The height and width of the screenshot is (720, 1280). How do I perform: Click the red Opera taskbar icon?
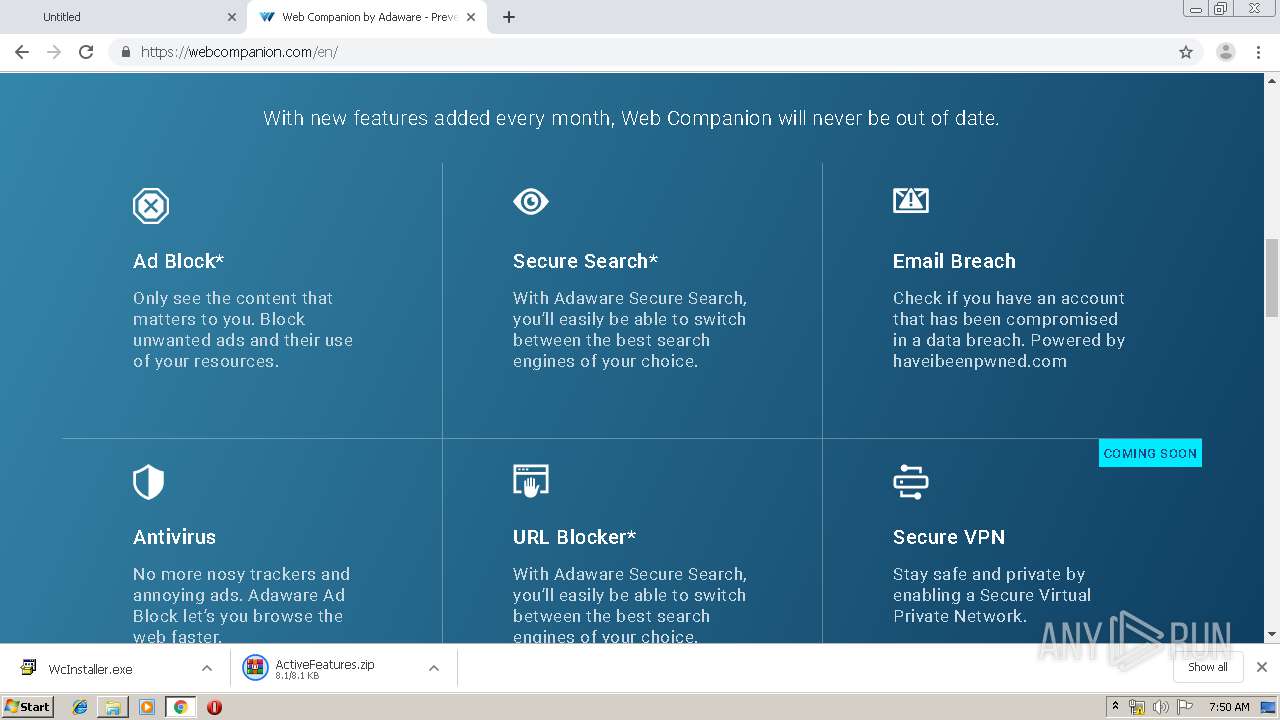[214, 707]
